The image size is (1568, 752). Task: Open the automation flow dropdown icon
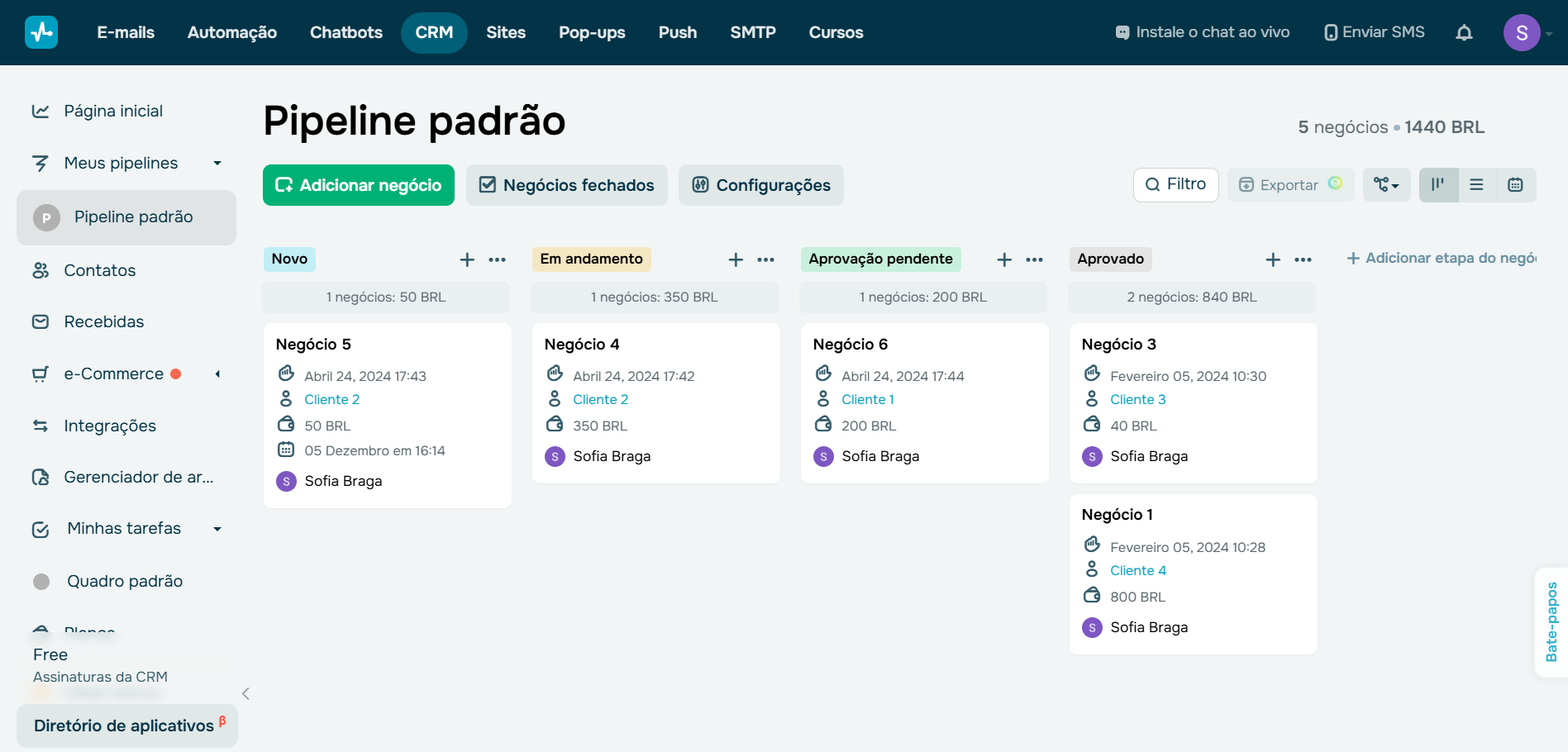point(1387,185)
